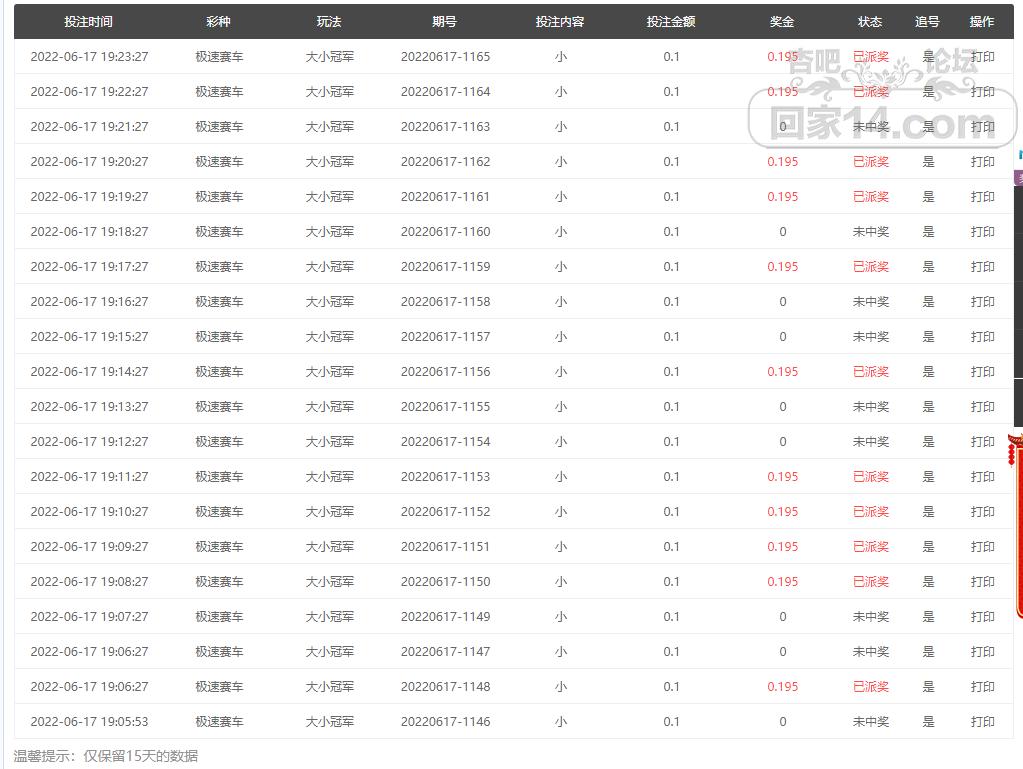This screenshot has height=769, width=1023.
Task: Click the 投注金额 column header
Action: coord(671,22)
